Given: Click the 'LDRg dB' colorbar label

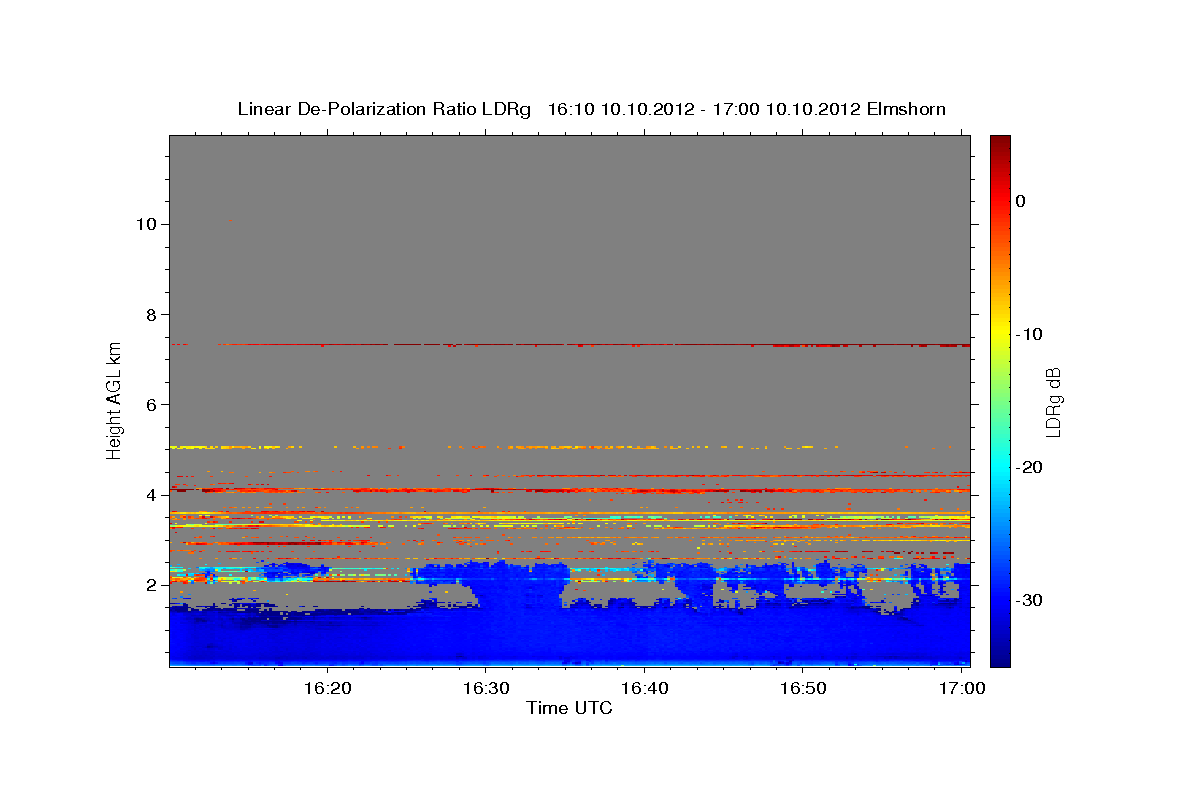Looking at the screenshot, I should (x=1053, y=401).
